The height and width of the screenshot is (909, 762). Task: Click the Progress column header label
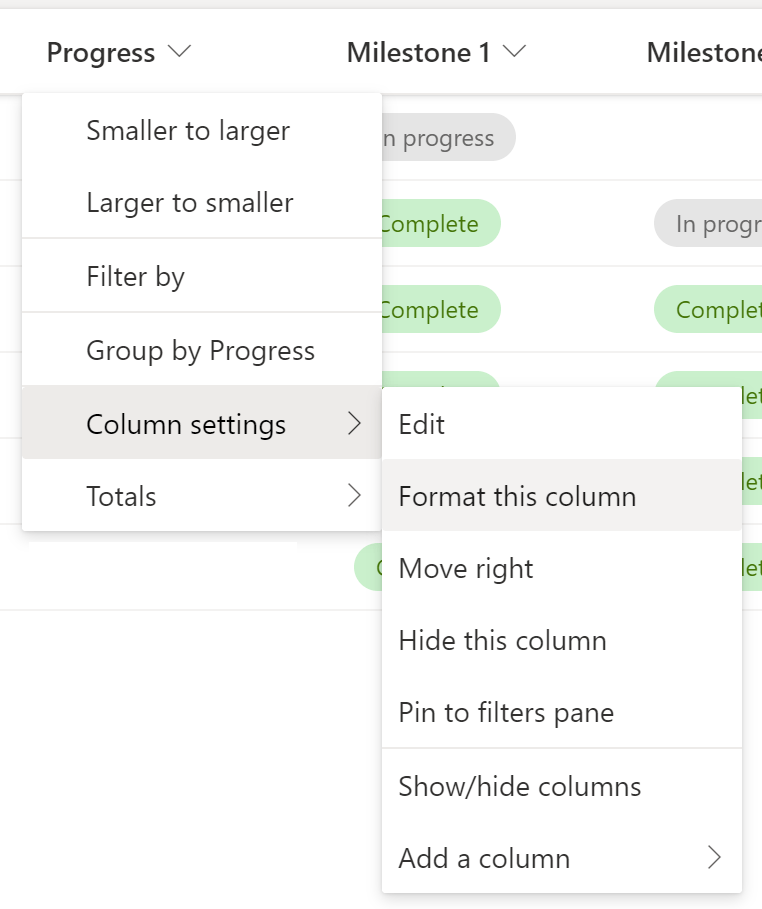[101, 53]
